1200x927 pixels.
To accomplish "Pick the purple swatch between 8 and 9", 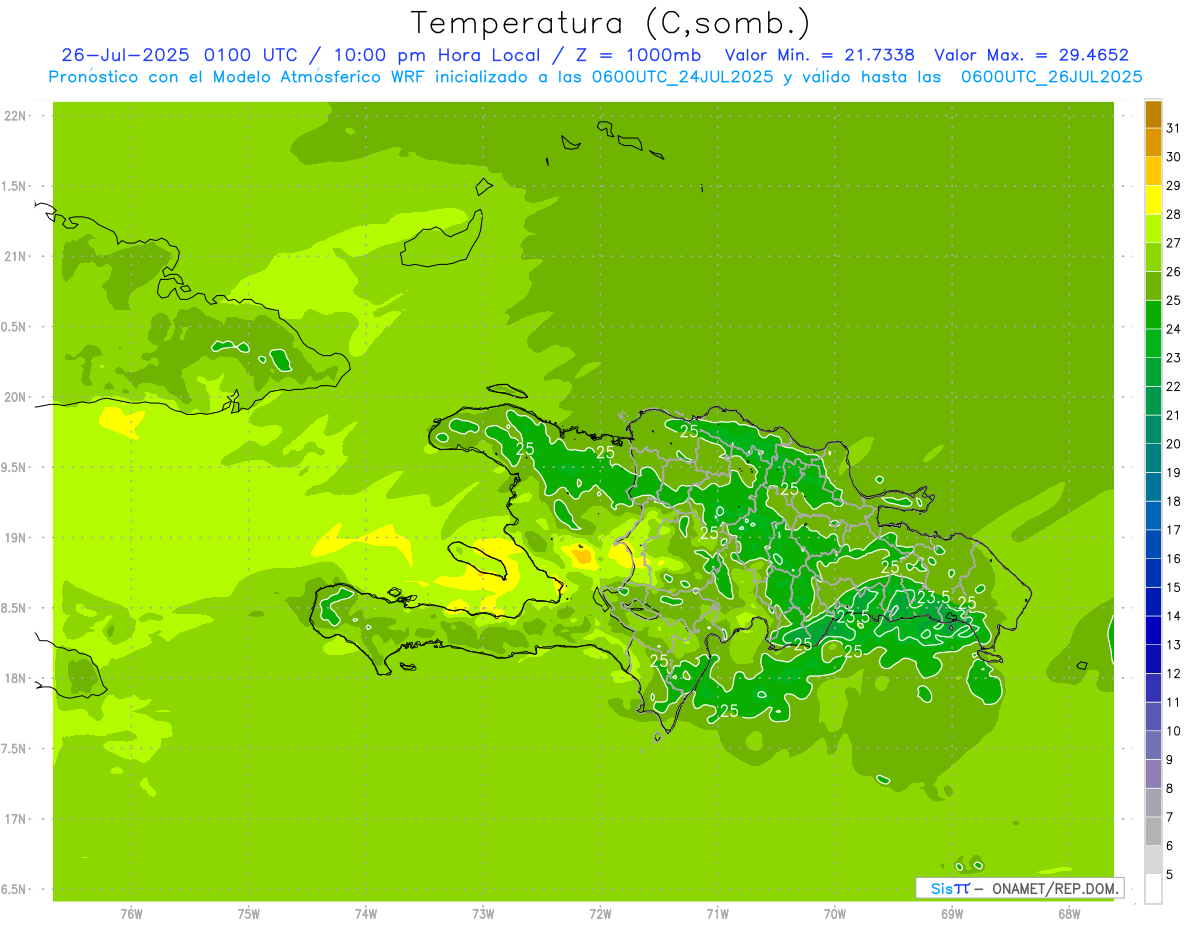I will [x=1153, y=774].
